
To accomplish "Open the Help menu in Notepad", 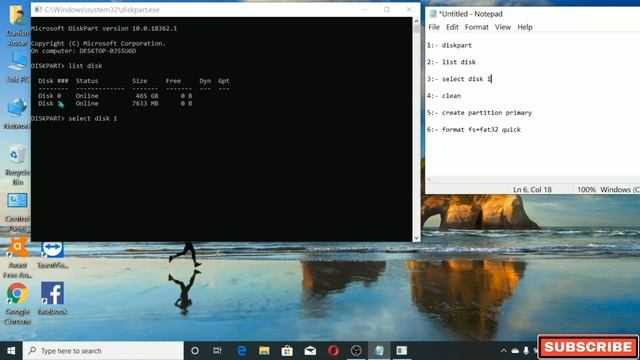I will (x=524, y=27).
